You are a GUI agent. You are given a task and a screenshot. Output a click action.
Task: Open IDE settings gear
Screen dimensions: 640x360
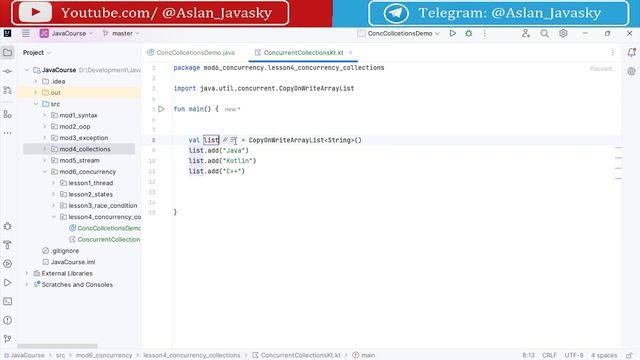coord(563,33)
